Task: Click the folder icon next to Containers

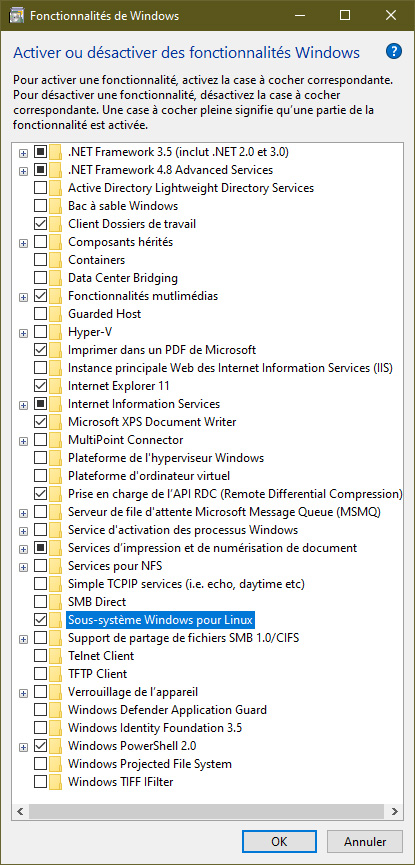Action: click(55, 260)
